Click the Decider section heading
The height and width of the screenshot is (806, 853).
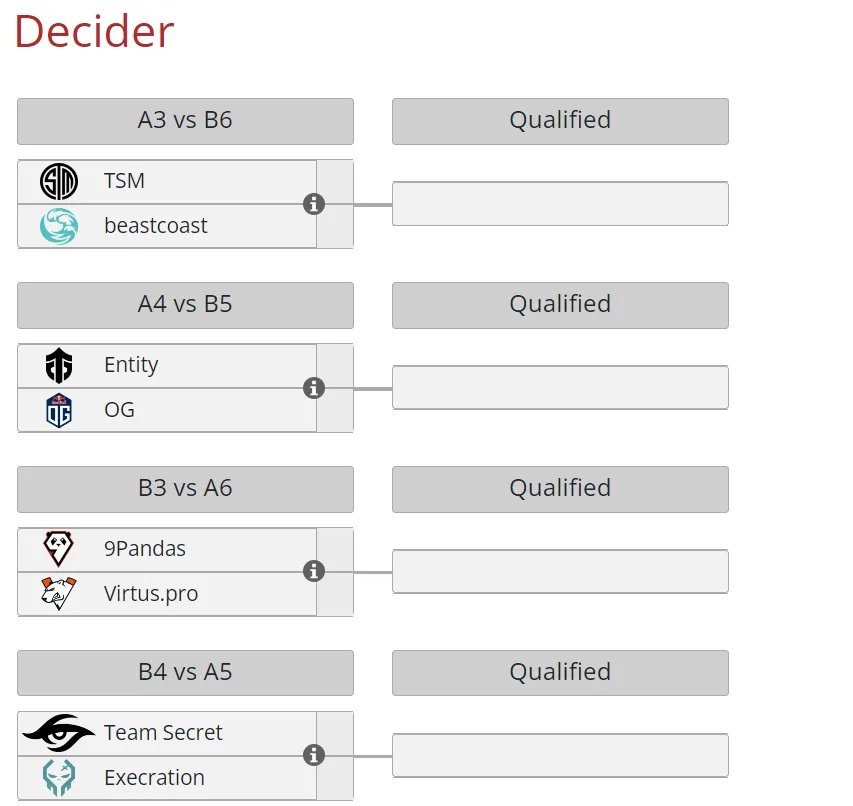(x=94, y=32)
